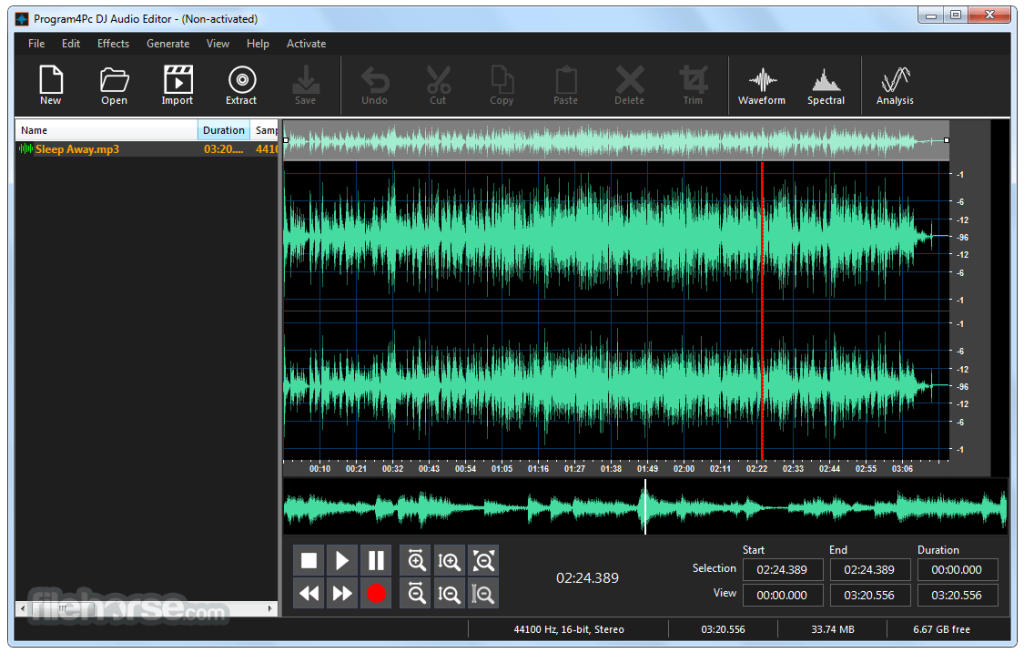Pause playback
This screenshot has width=1024, height=653.
[x=376, y=561]
